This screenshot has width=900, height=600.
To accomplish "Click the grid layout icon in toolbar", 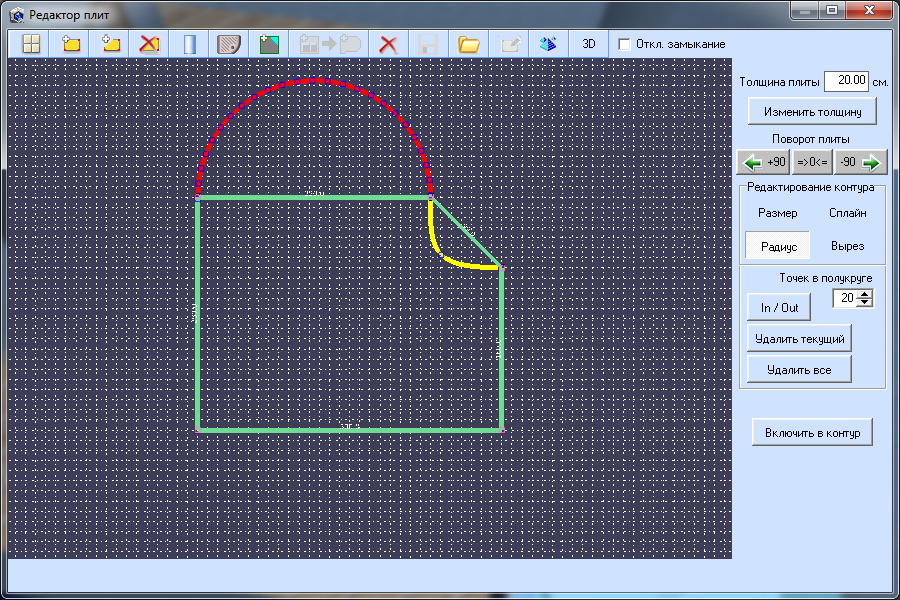I will pos(32,44).
